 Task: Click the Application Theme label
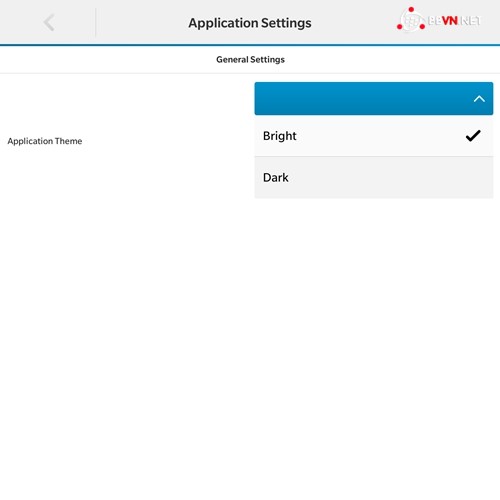click(x=45, y=141)
